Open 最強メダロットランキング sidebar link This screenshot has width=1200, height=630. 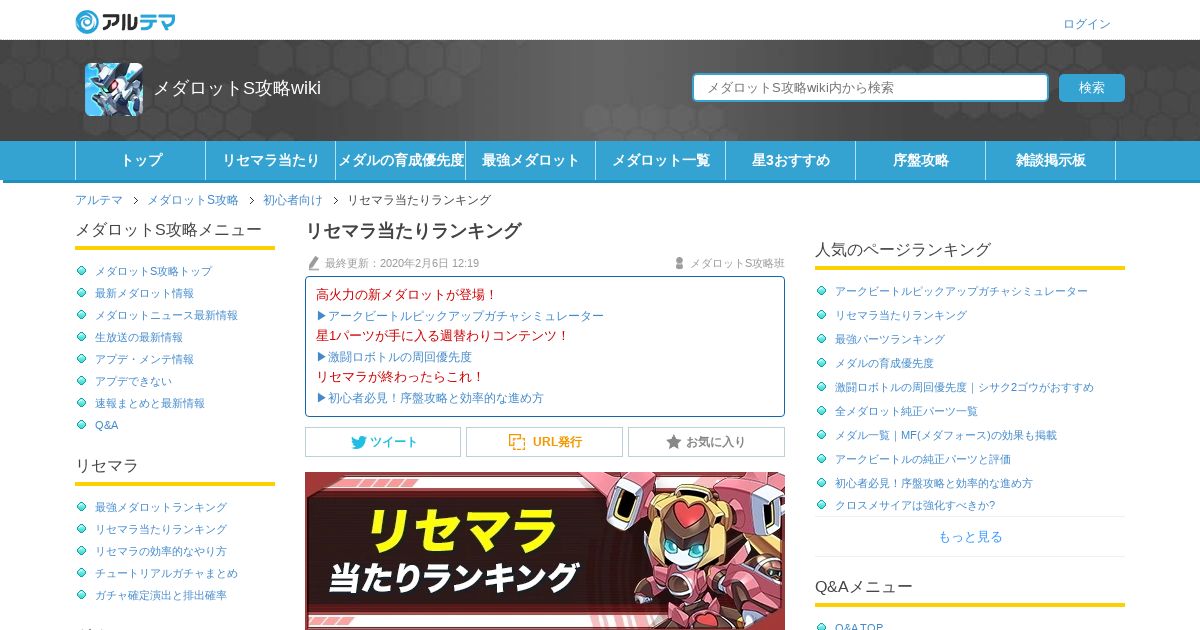[161, 507]
